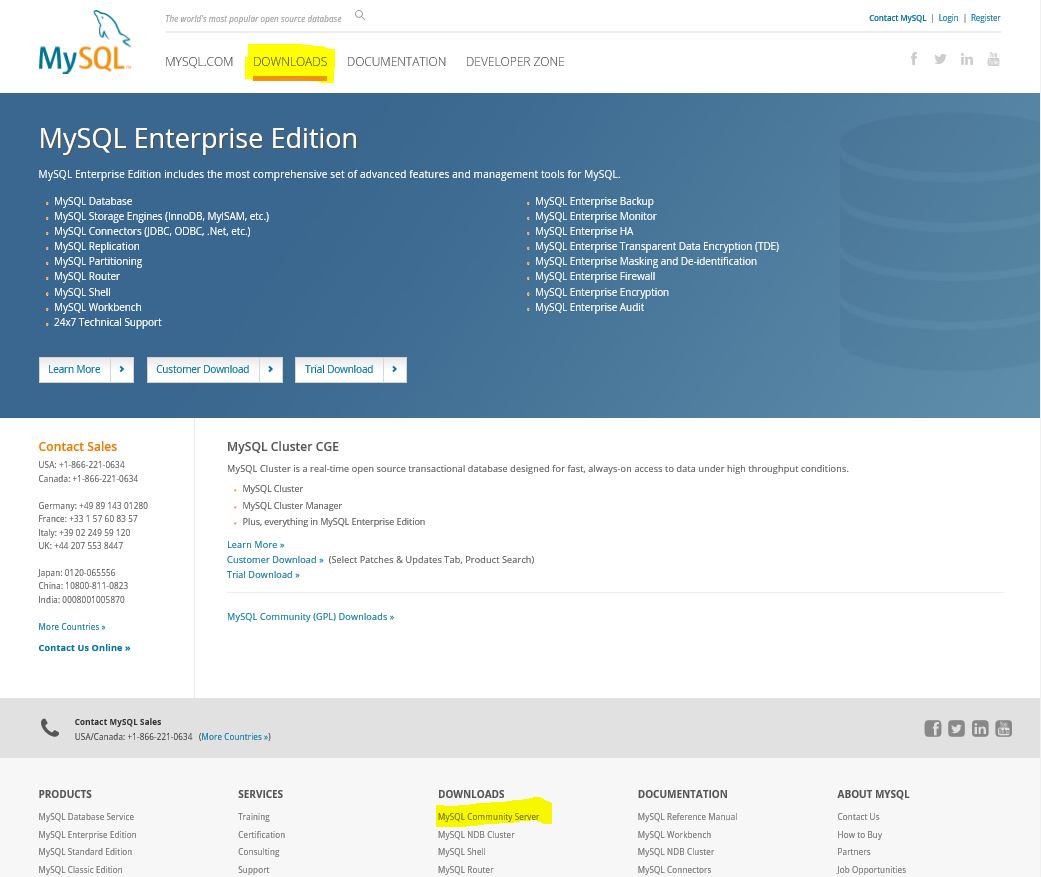This screenshot has height=877, width=1041.
Task: Click the Login link
Action: tap(948, 18)
